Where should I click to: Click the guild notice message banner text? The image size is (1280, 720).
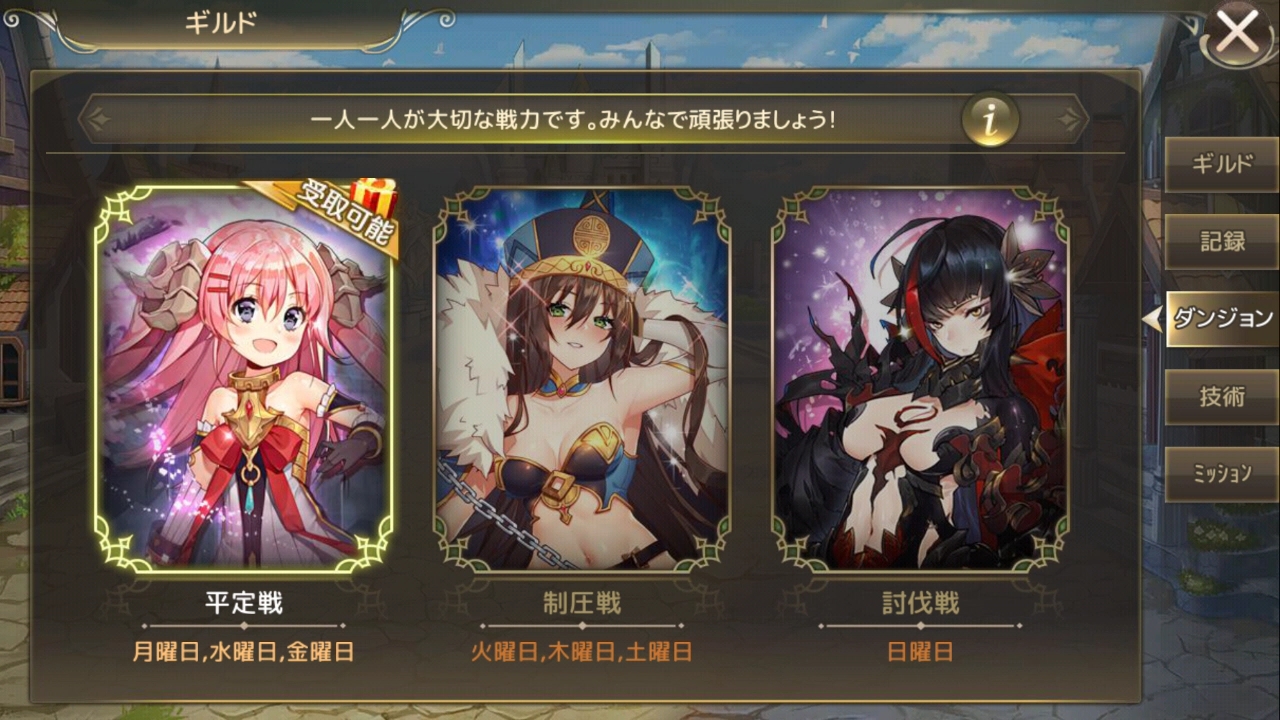coord(573,120)
